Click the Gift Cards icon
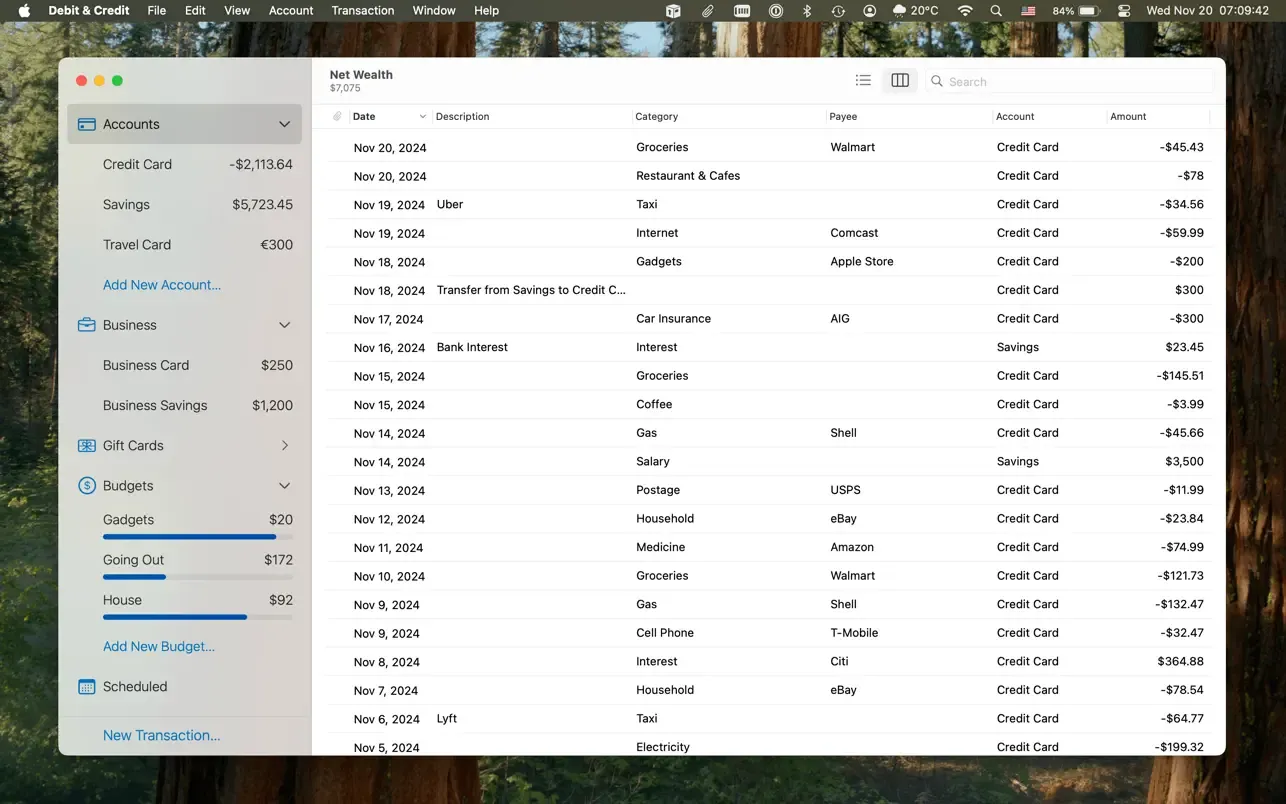1286x804 pixels. (87, 446)
